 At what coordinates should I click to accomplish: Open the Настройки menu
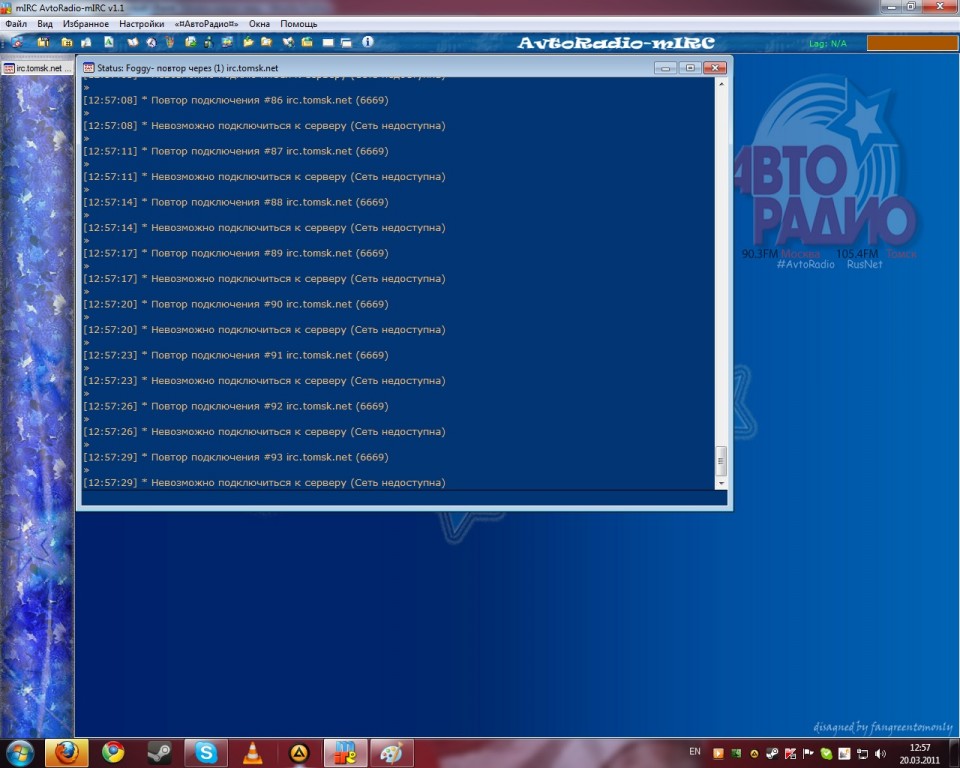point(141,23)
